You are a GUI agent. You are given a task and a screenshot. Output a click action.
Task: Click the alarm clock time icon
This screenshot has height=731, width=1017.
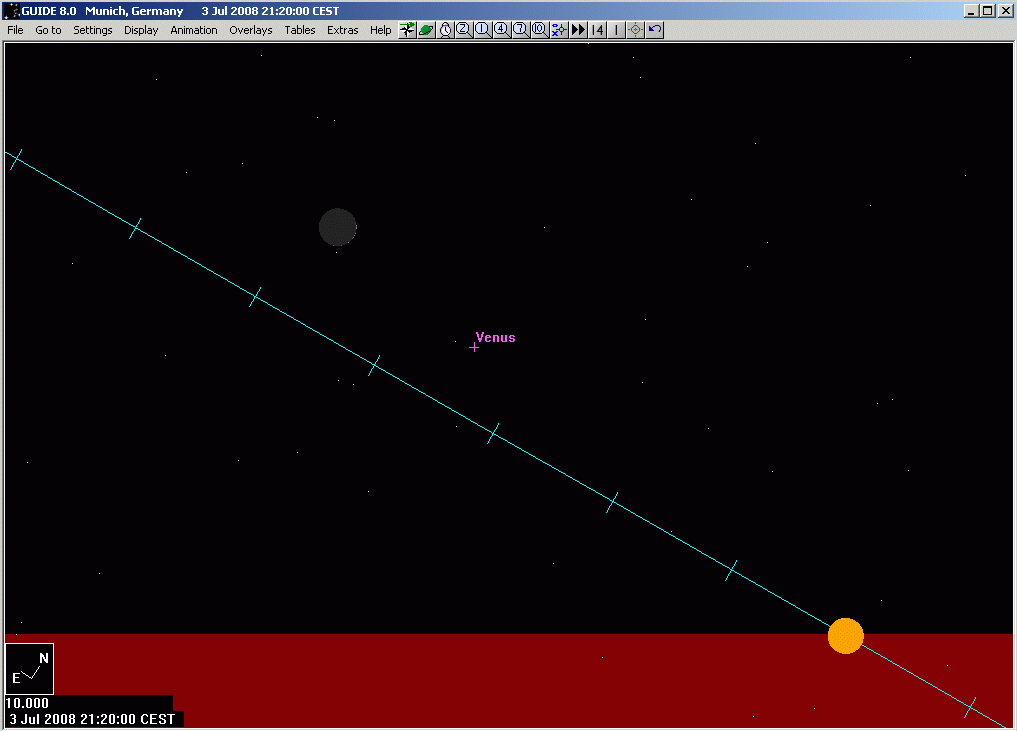445,30
